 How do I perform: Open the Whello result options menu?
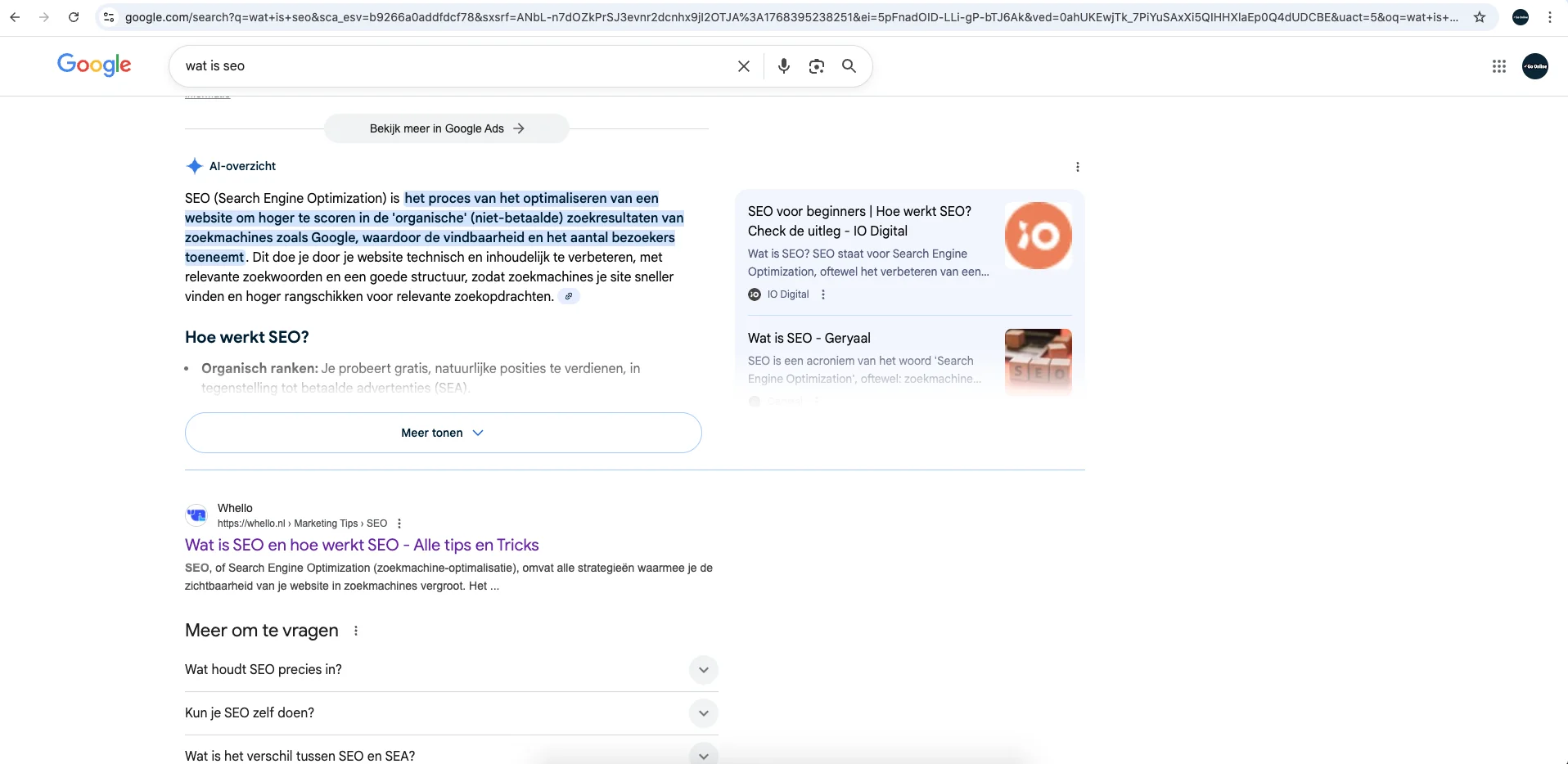click(399, 524)
